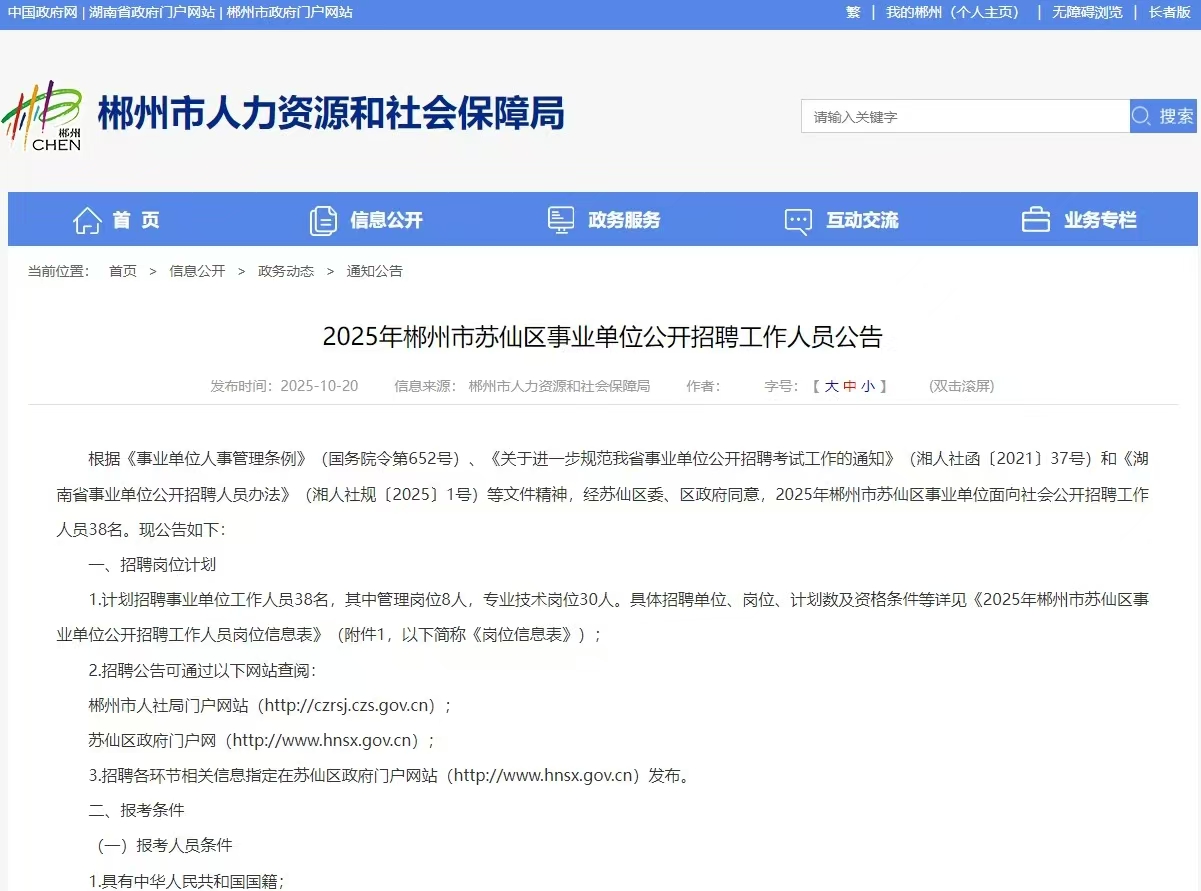Open 湖南省政府门户网站 link
This screenshot has width=1201, height=891.
[x=153, y=13]
